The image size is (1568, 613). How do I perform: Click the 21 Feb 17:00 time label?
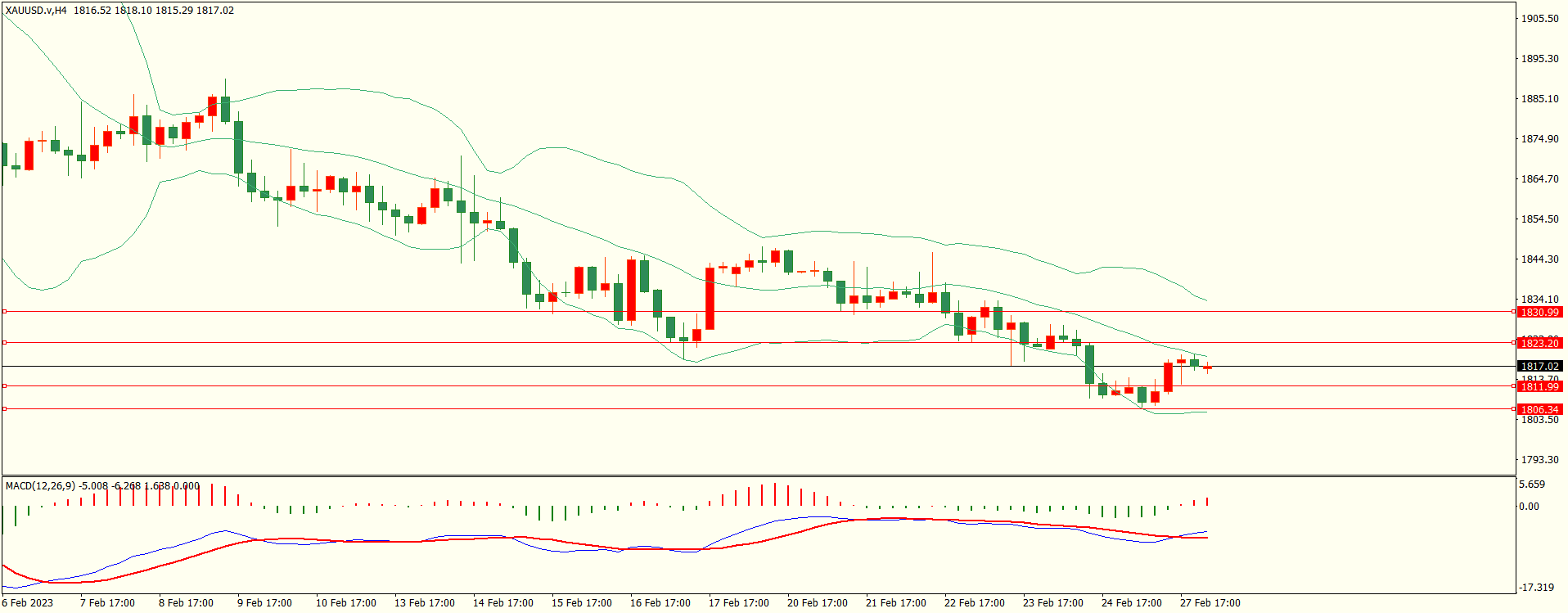(895, 603)
